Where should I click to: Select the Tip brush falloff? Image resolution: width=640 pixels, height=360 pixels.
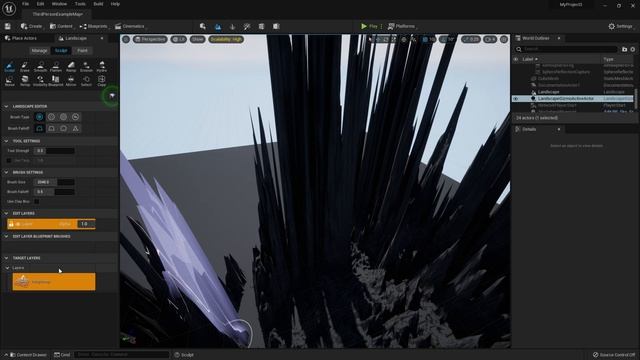click(76, 128)
